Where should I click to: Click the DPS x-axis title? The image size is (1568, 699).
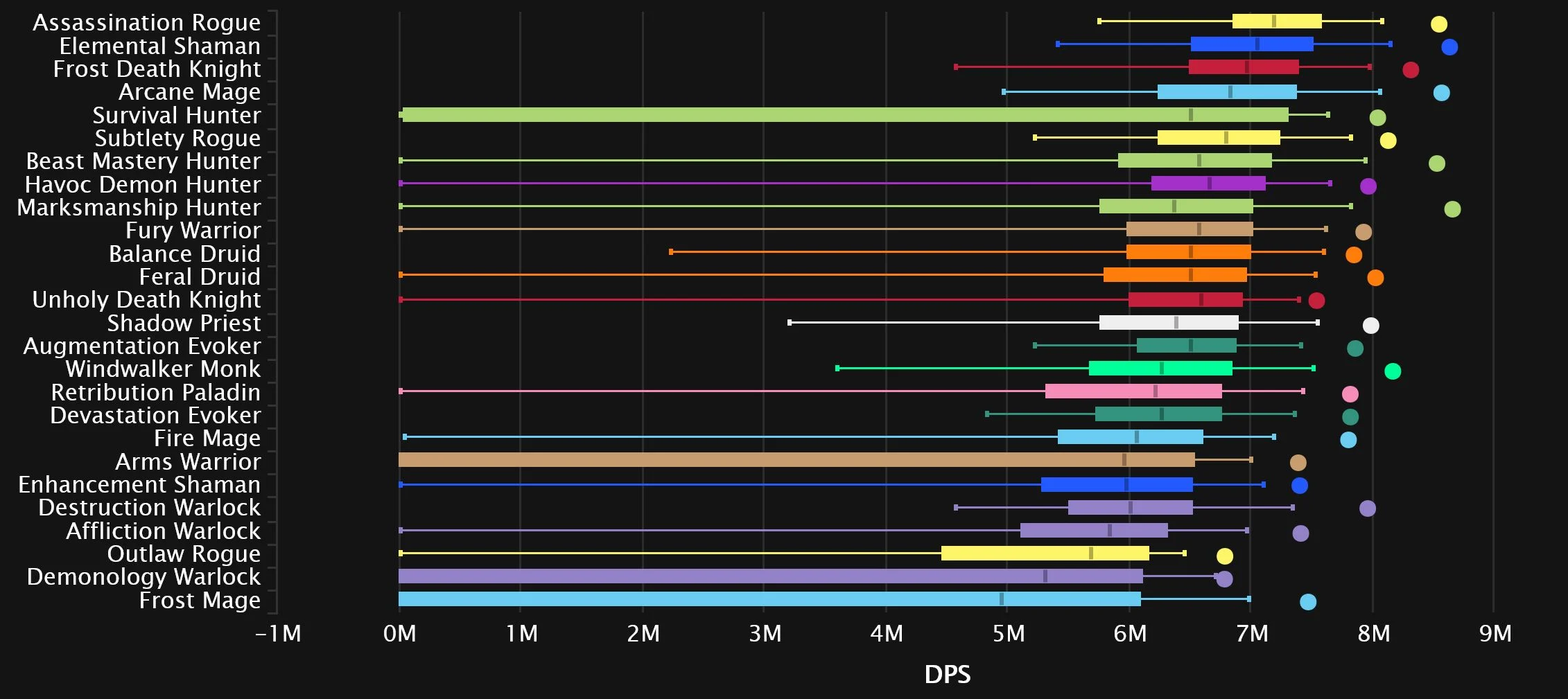tap(947, 675)
